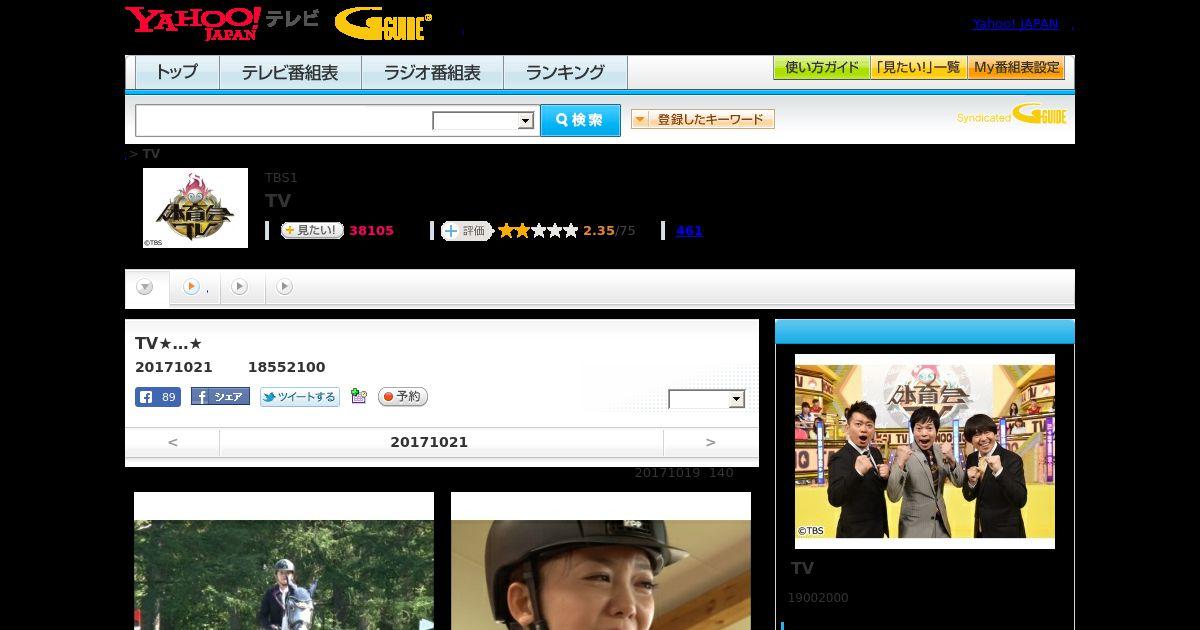Click the Syndicated G-Guide logo

point(1011,115)
